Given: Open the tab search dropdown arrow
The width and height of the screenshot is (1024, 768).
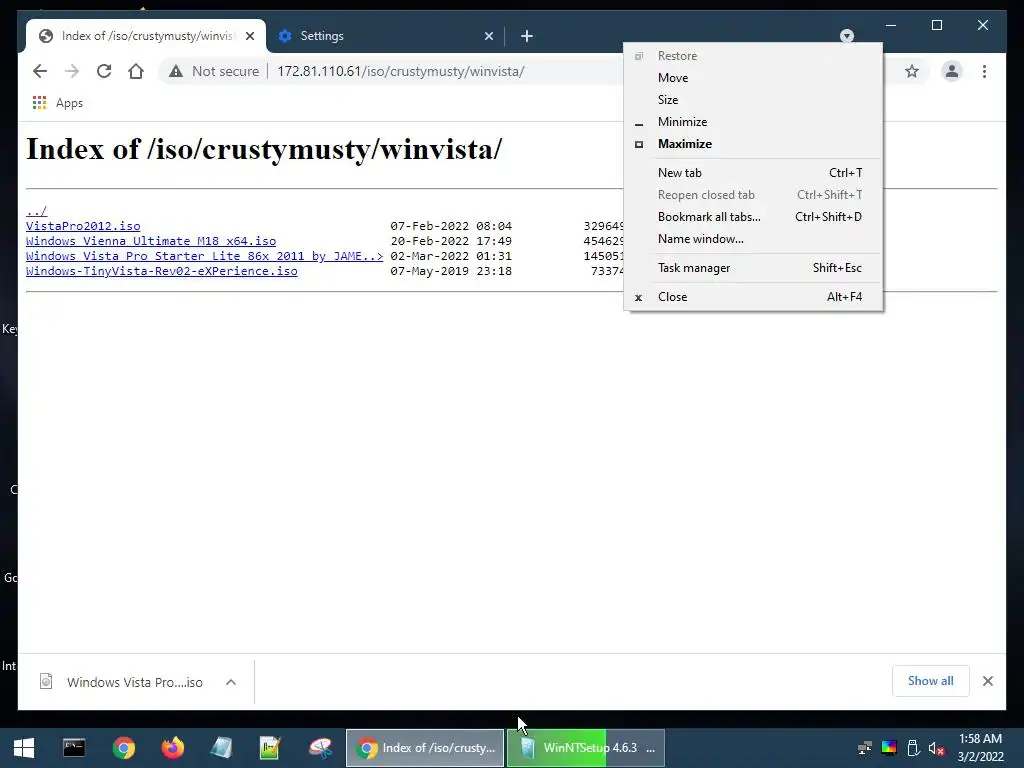Looking at the screenshot, I should (x=846, y=36).
